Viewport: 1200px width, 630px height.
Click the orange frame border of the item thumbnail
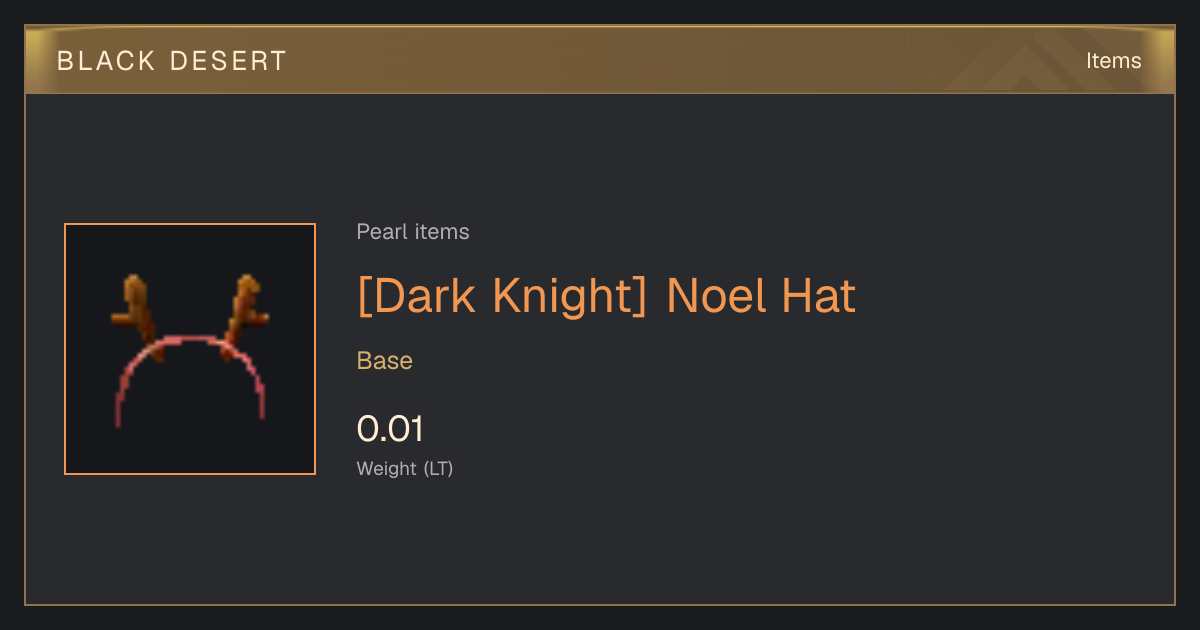(x=65, y=349)
